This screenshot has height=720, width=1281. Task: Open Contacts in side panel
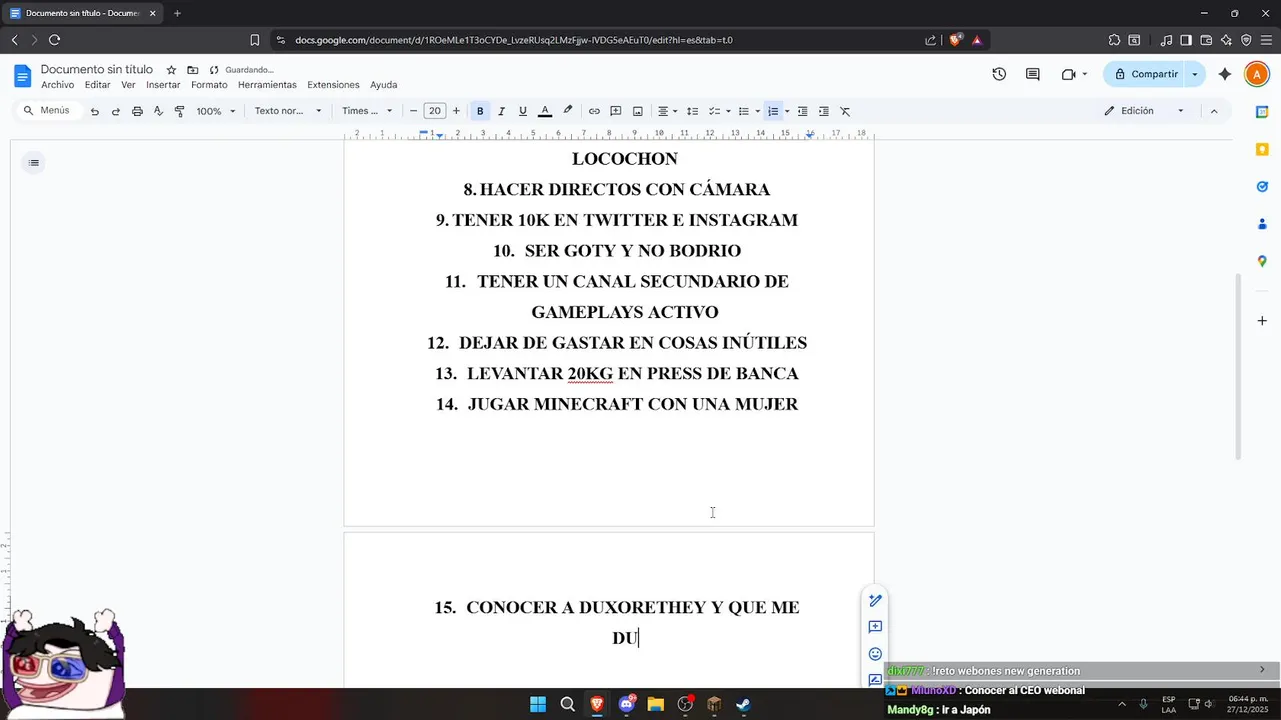click(1262, 224)
